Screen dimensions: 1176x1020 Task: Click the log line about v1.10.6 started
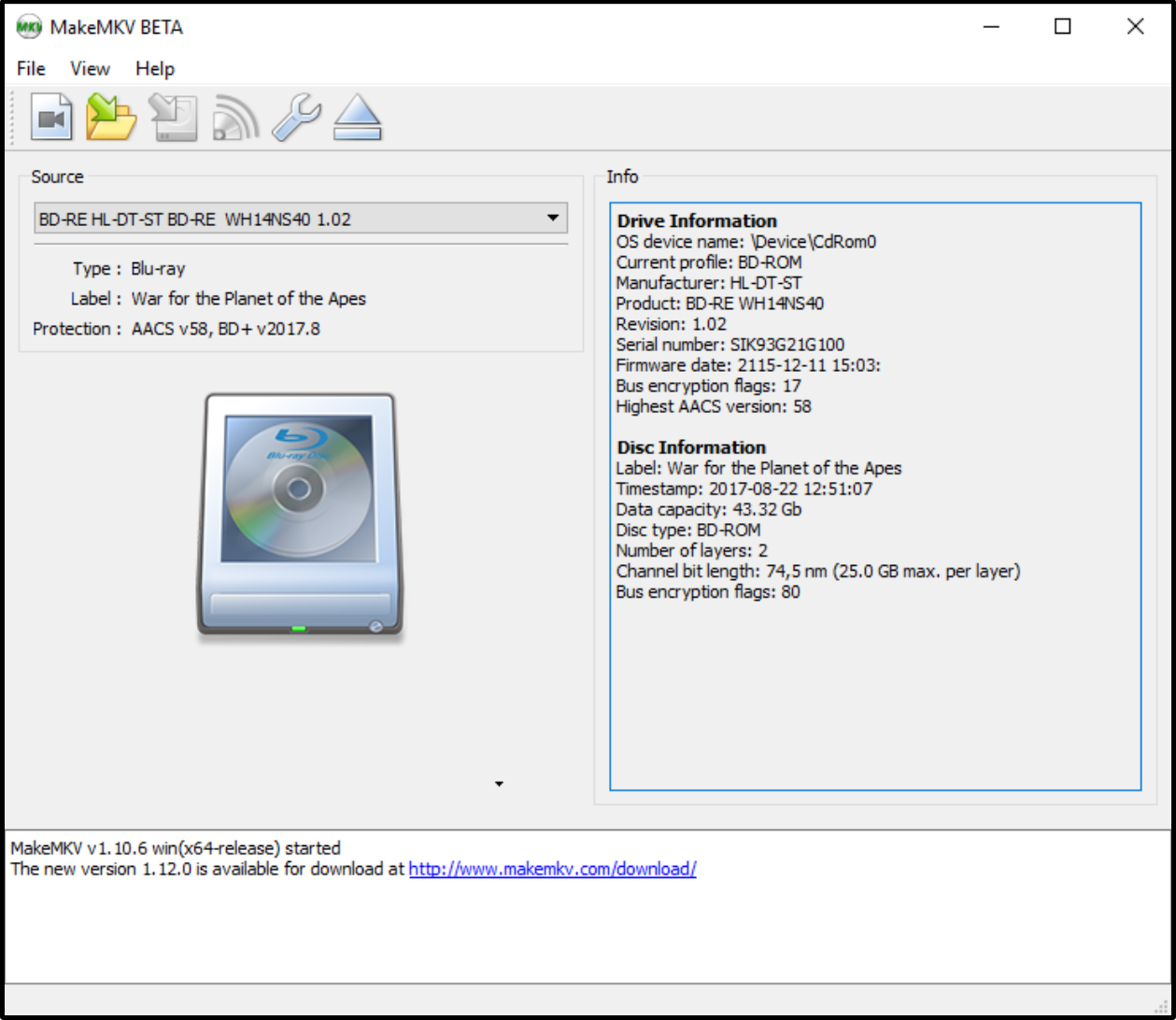pos(176,849)
